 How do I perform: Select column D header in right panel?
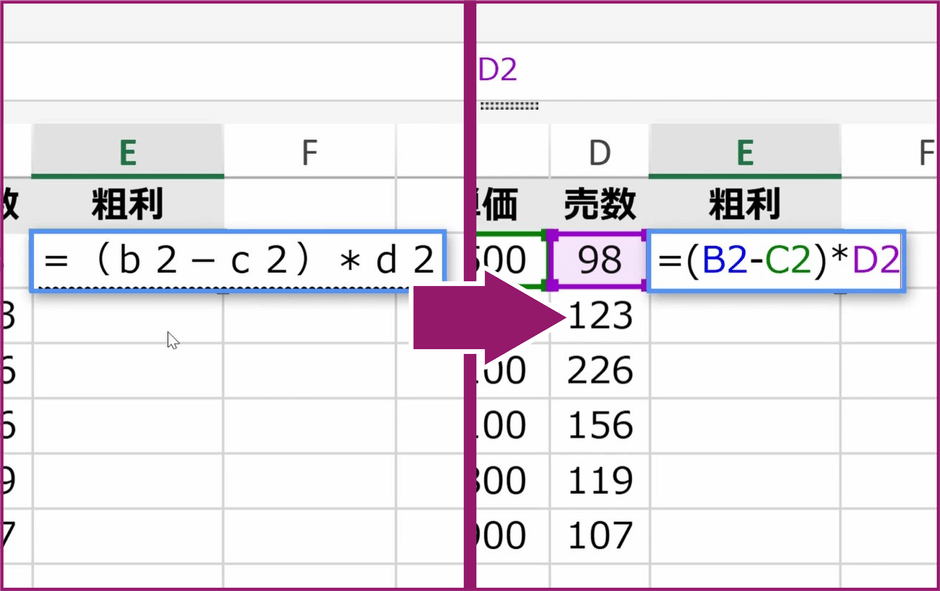599,151
